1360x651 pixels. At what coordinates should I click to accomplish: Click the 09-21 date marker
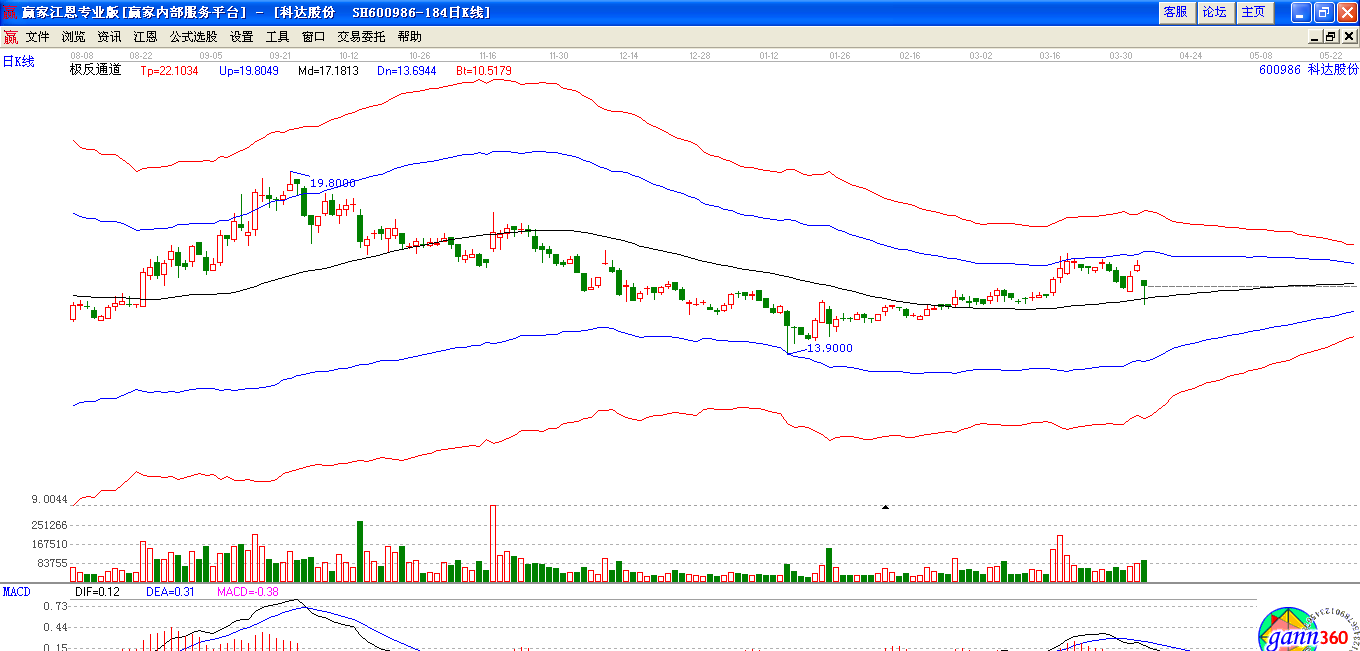click(281, 56)
